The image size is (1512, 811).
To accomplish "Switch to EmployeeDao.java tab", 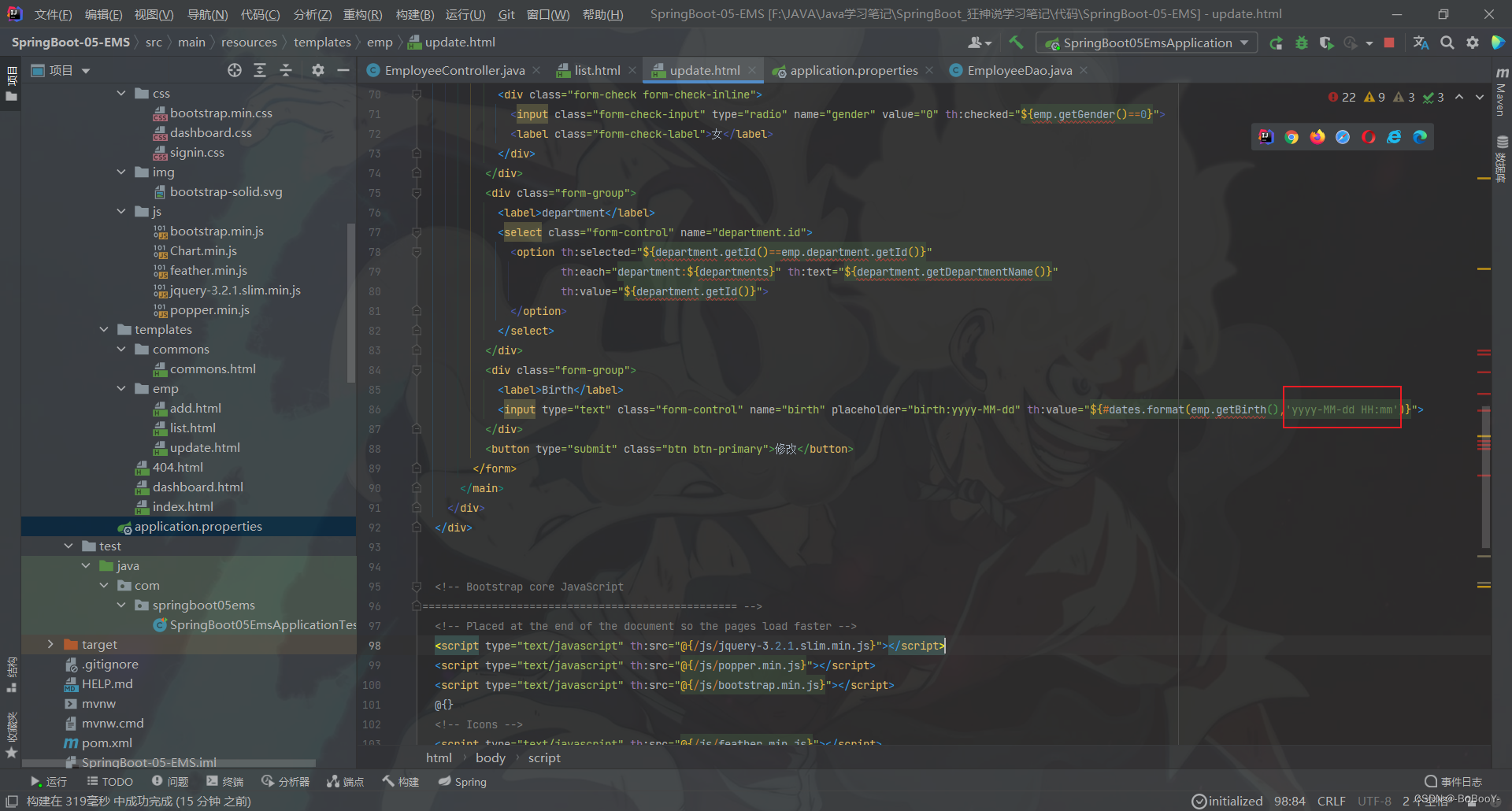I will (1019, 71).
